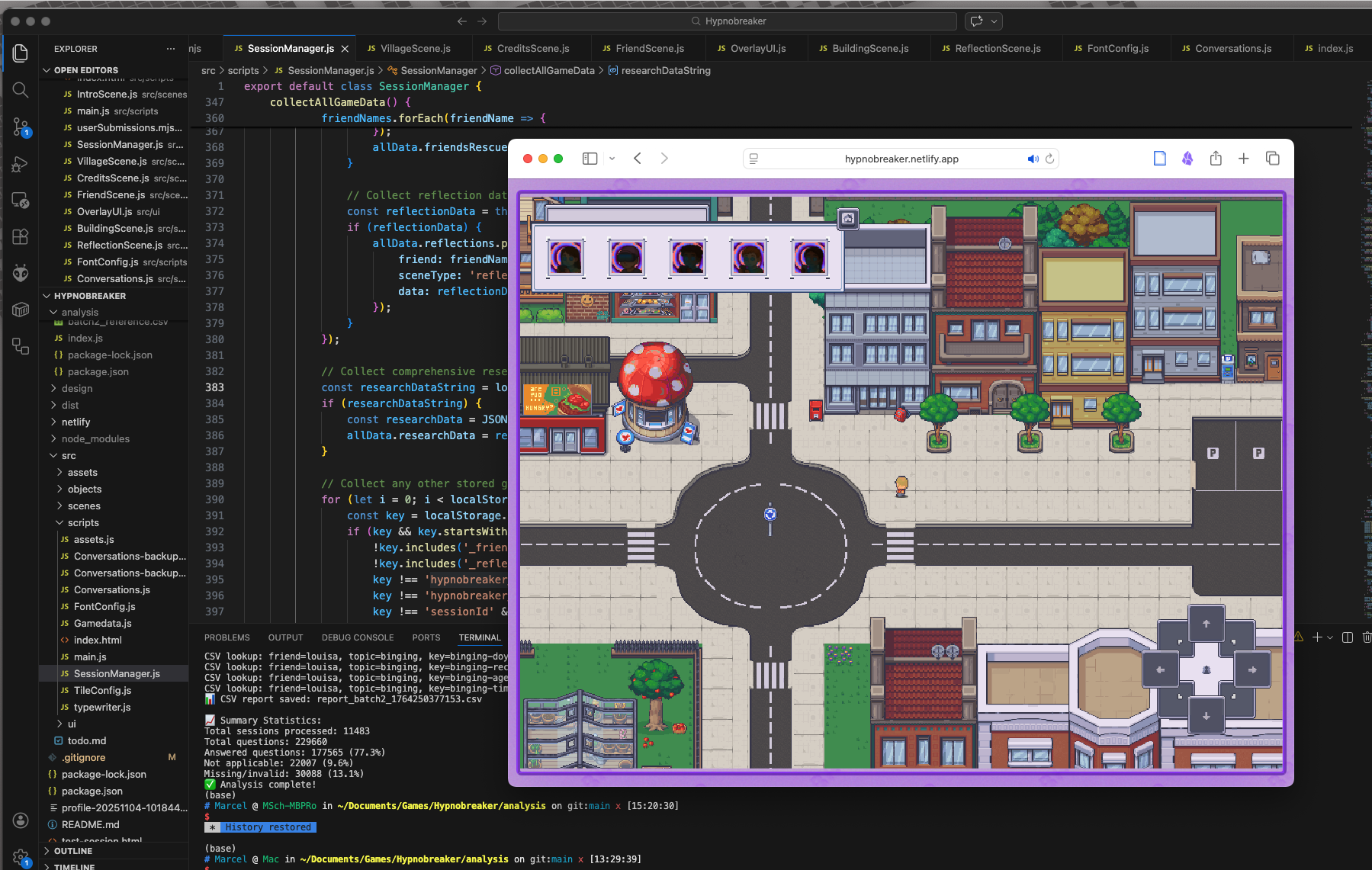Open the Accounts menu in activity bar
Screen dimensions: 1372x870
click(21, 820)
